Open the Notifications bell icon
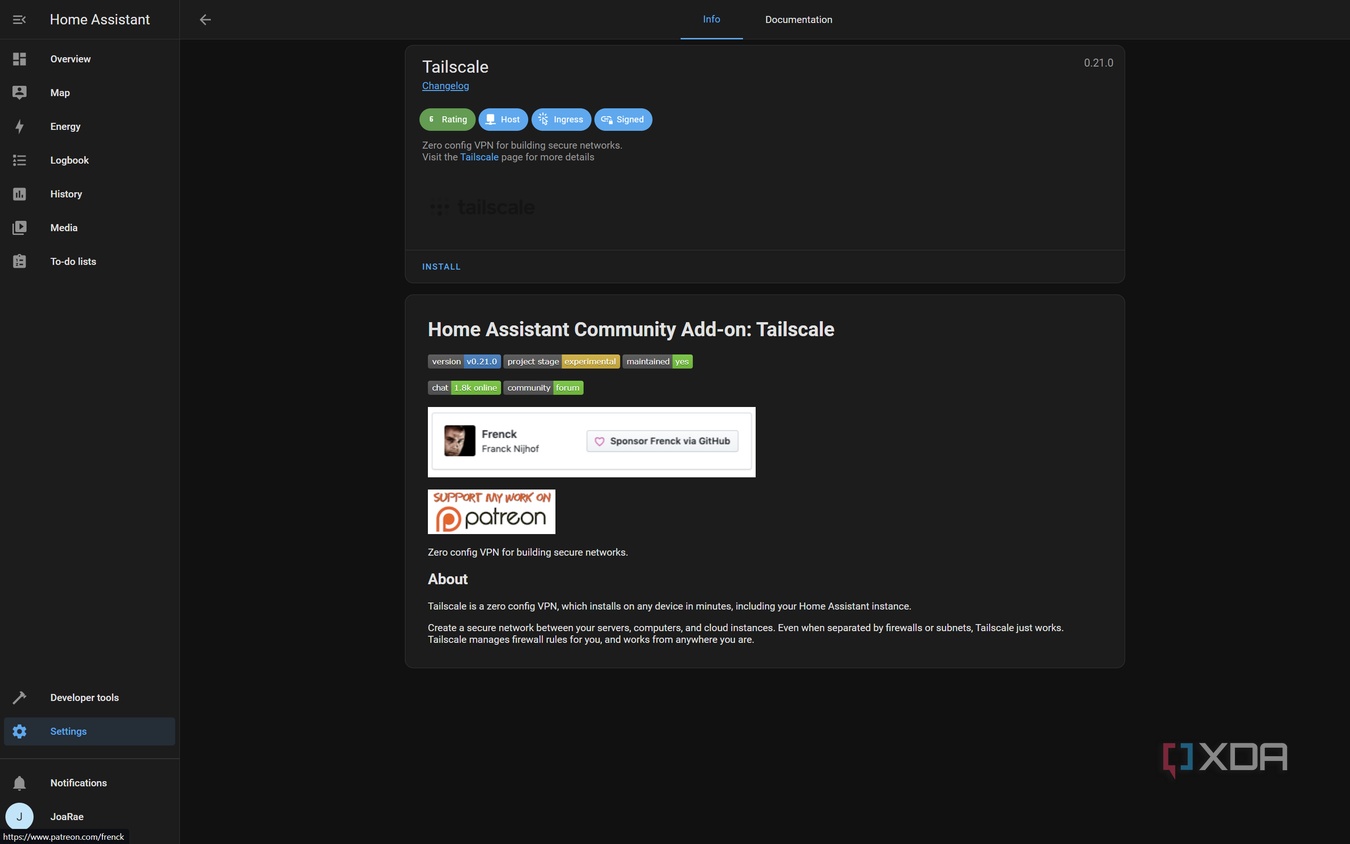The width and height of the screenshot is (1350, 844). [x=19, y=783]
